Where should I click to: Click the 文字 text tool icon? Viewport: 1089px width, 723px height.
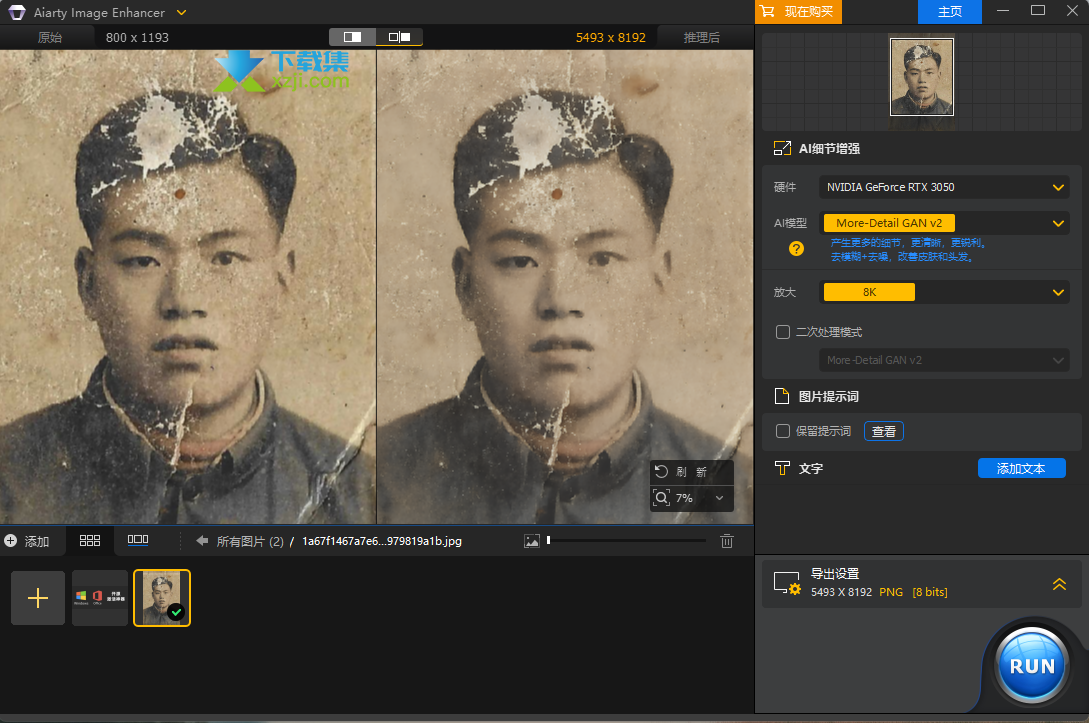click(782, 468)
